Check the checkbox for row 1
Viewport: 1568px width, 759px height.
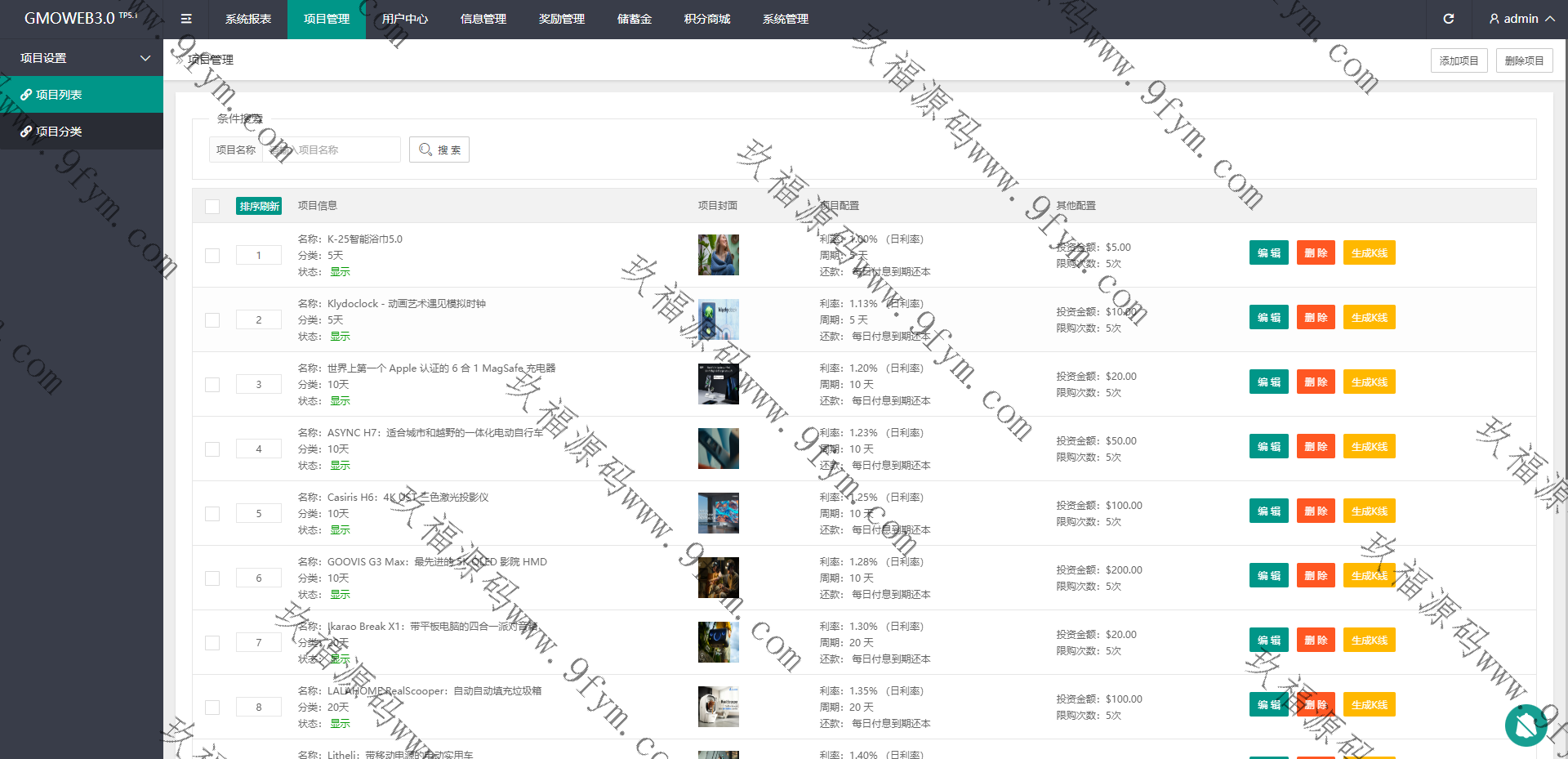click(212, 256)
